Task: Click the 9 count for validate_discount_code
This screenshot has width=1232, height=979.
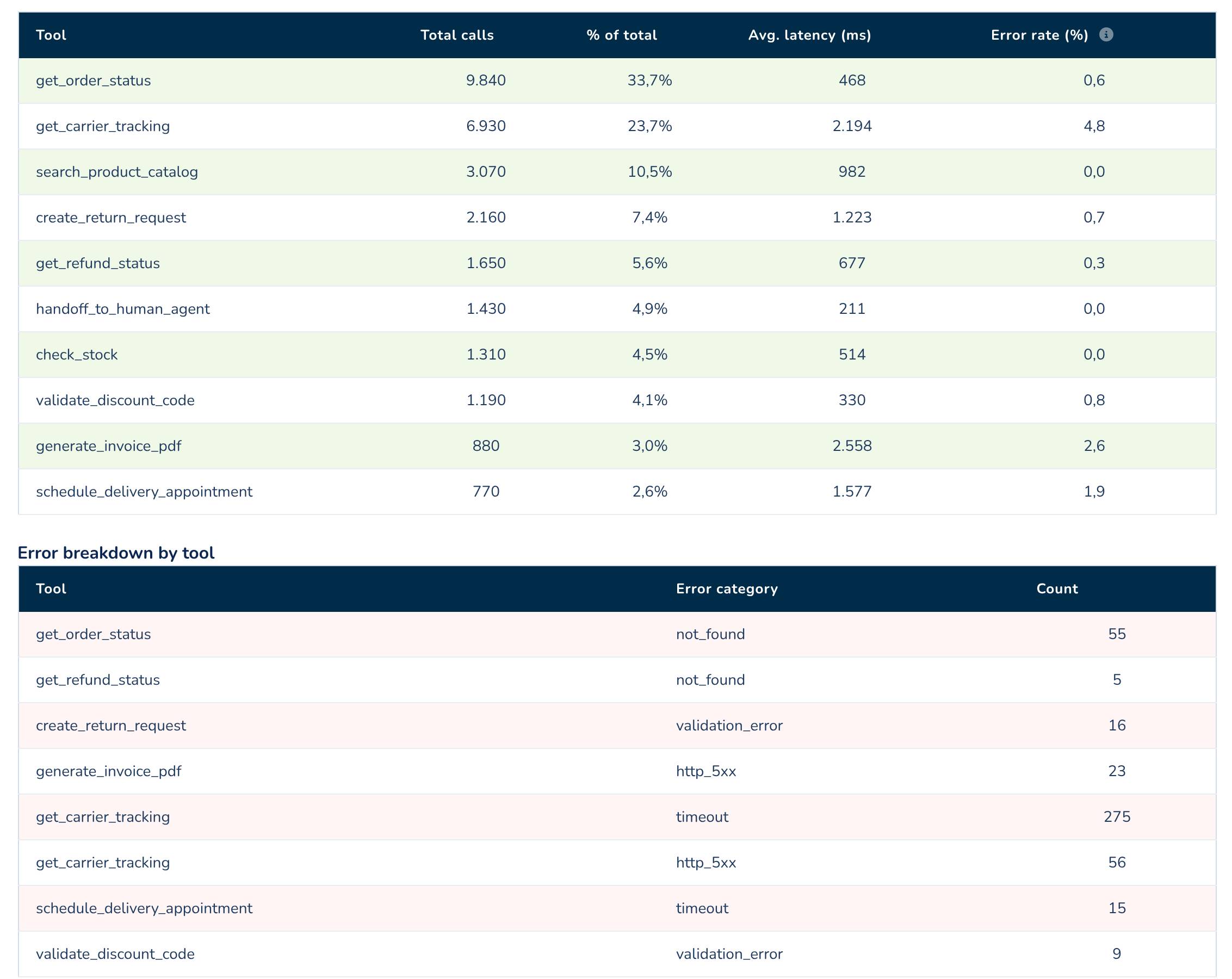Action: coord(1117,955)
